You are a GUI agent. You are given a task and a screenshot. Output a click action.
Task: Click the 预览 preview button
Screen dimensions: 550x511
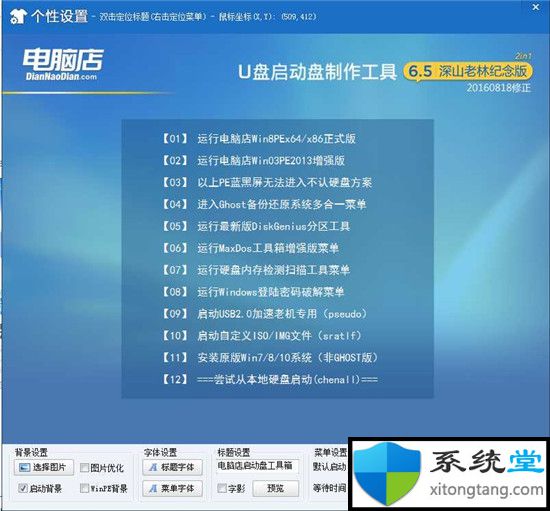click(x=275, y=488)
